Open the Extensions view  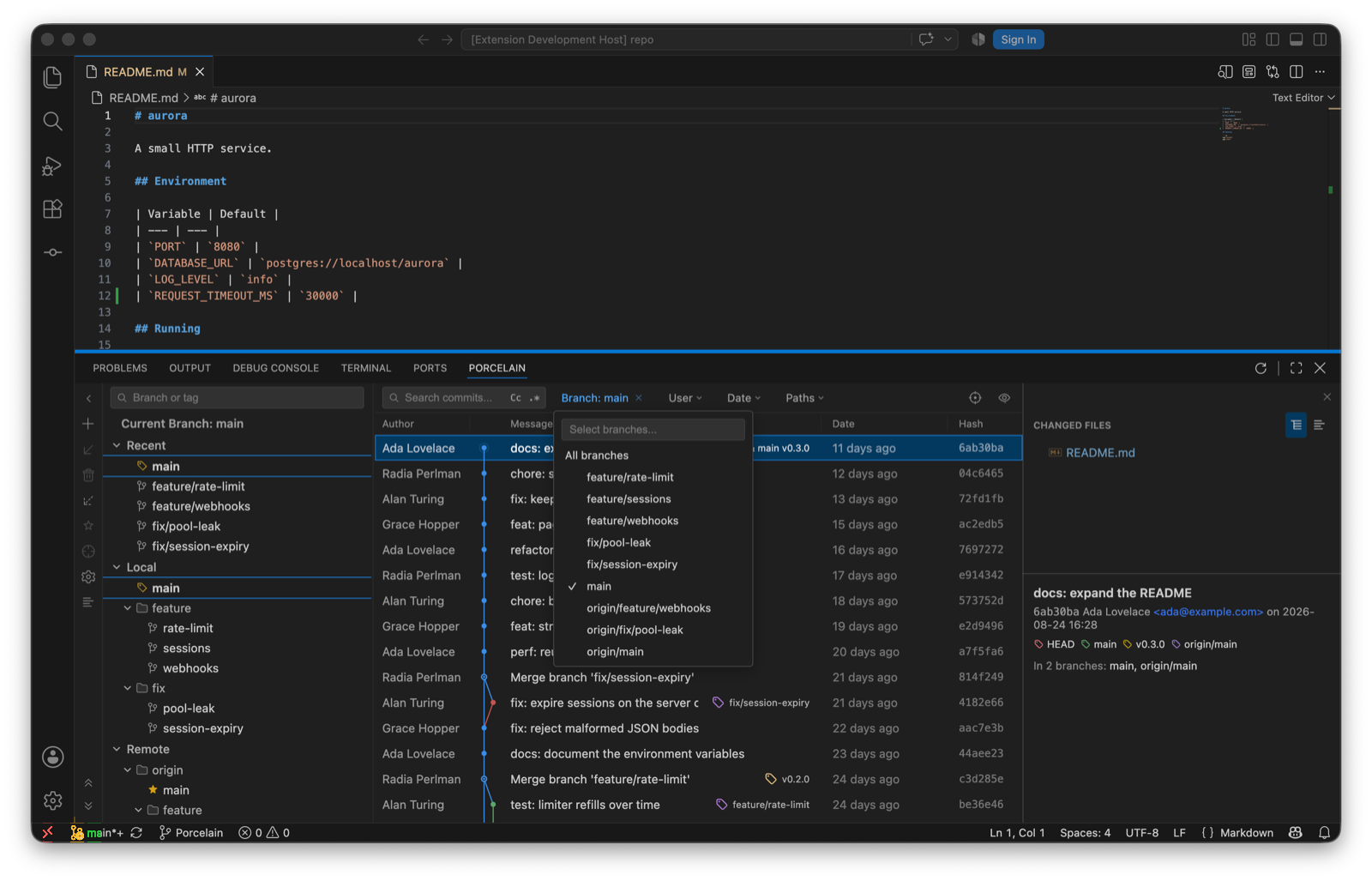click(x=52, y=209)
